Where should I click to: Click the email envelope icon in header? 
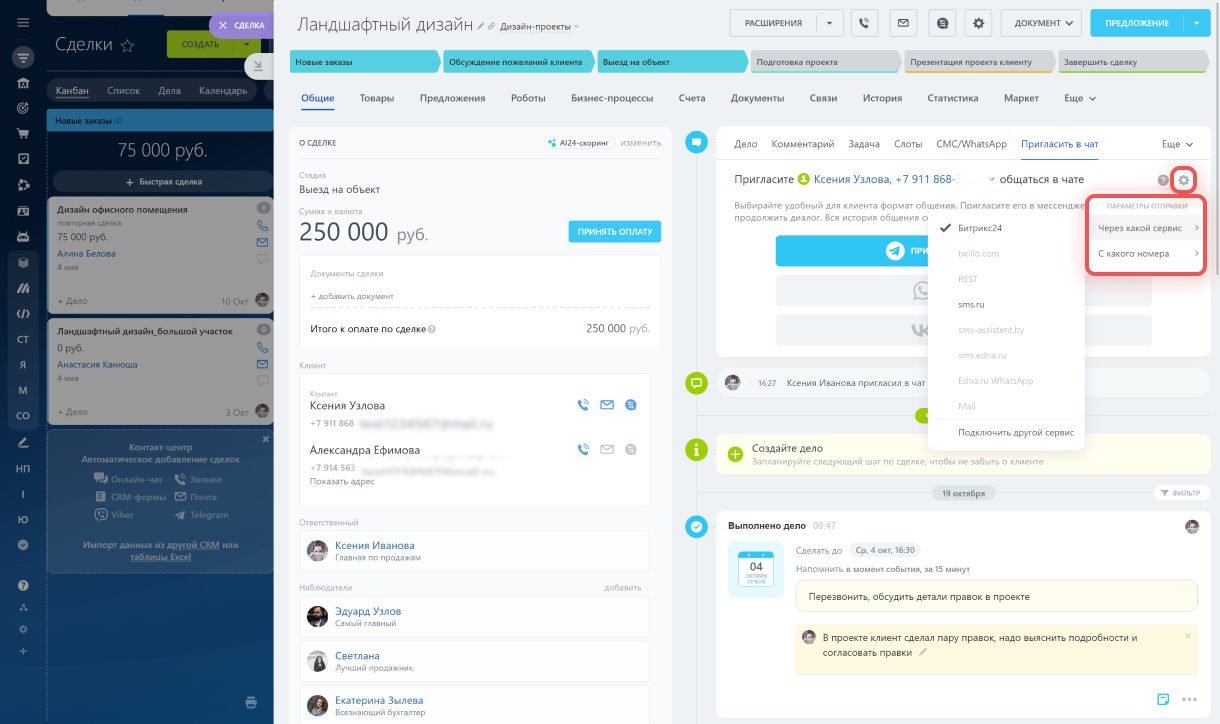[x=902, y=23]
